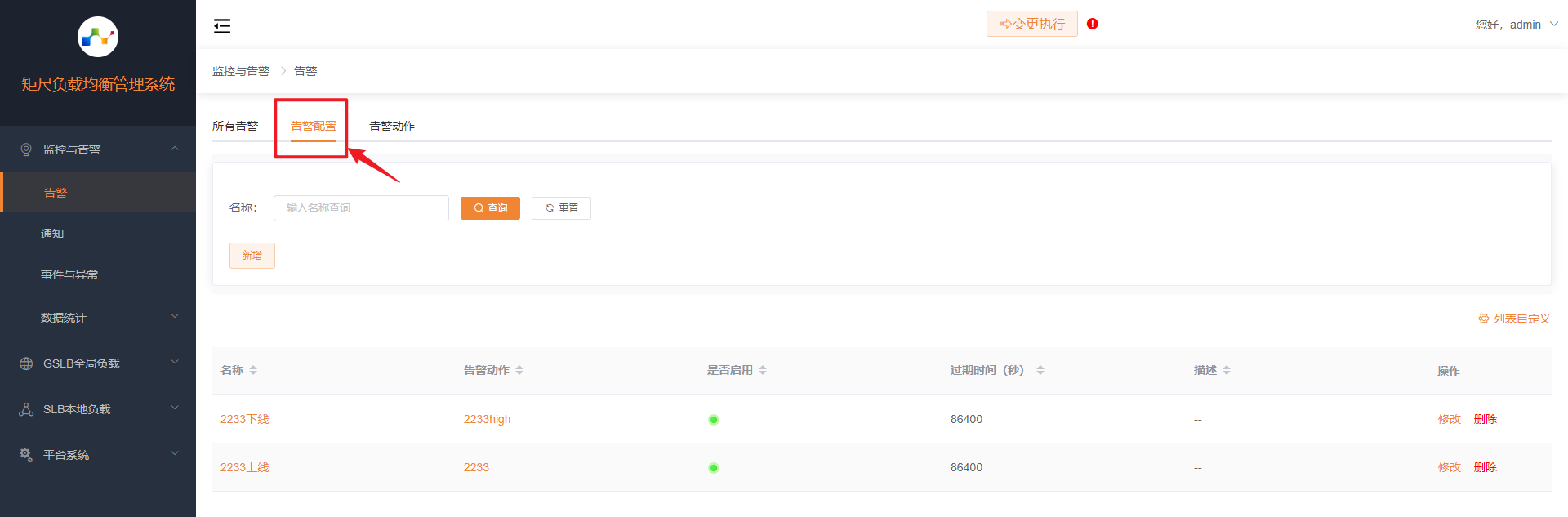
Task: Collapse the sidebar with the hamburger icon
Action: point(222,26)
